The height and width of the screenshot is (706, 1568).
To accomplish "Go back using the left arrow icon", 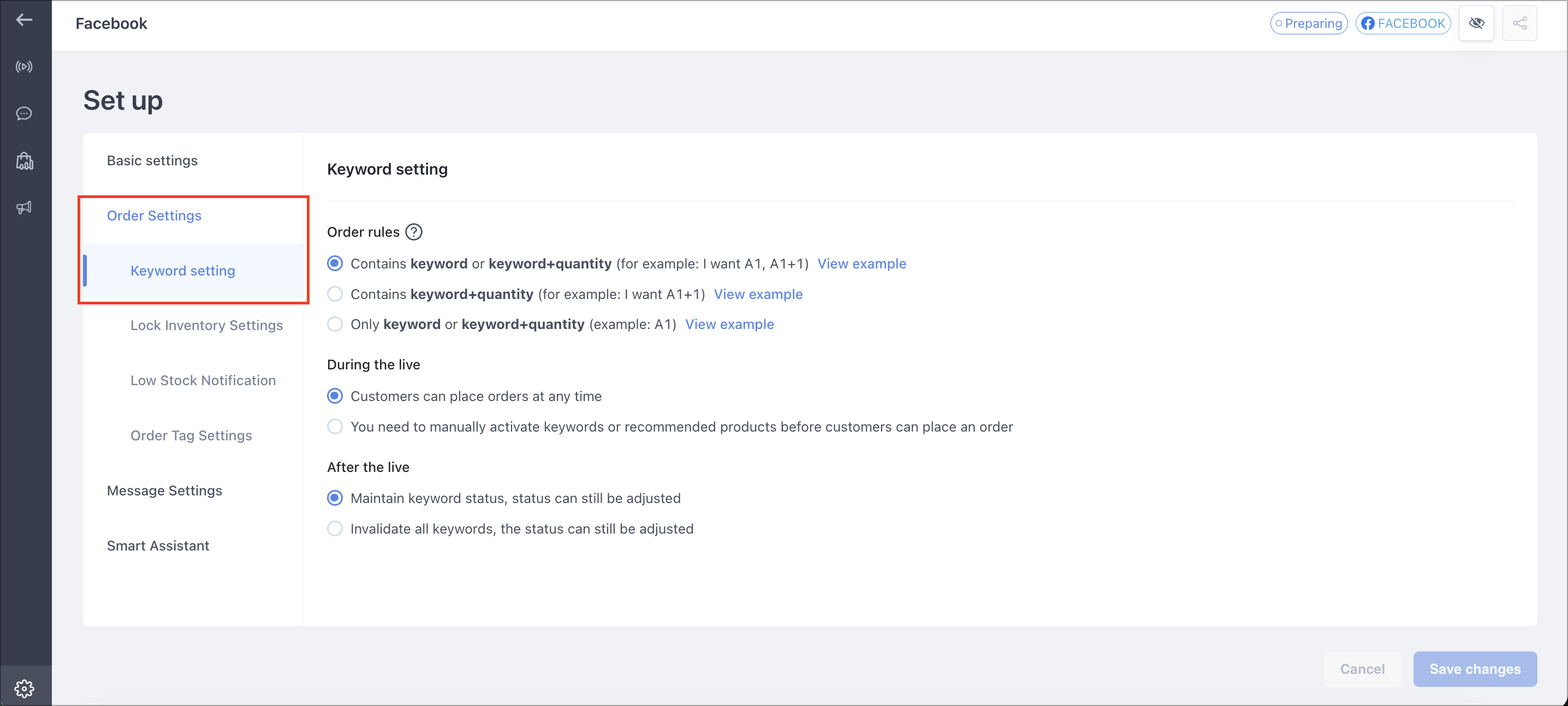I will click(x=25, y=20).
